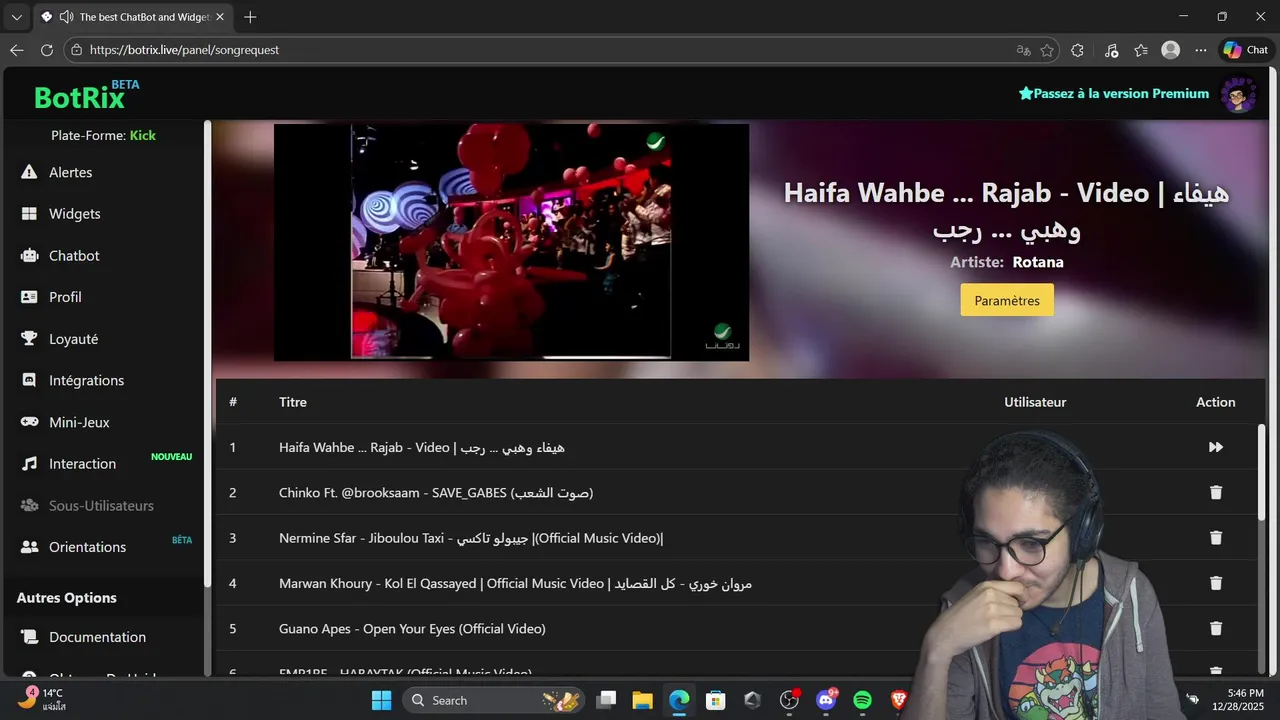Open the Intégrations menu item
Image resolution: width=1280 pixels, height=720 pixels.
pyautogui.click(x=87, y=380)
